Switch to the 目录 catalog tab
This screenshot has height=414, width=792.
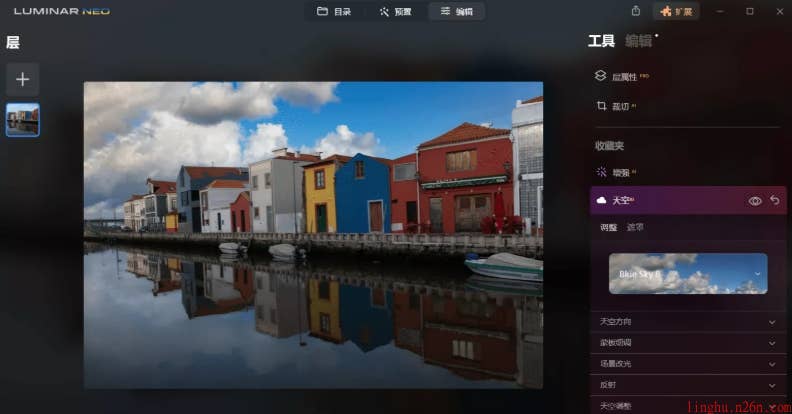[334, 11]
